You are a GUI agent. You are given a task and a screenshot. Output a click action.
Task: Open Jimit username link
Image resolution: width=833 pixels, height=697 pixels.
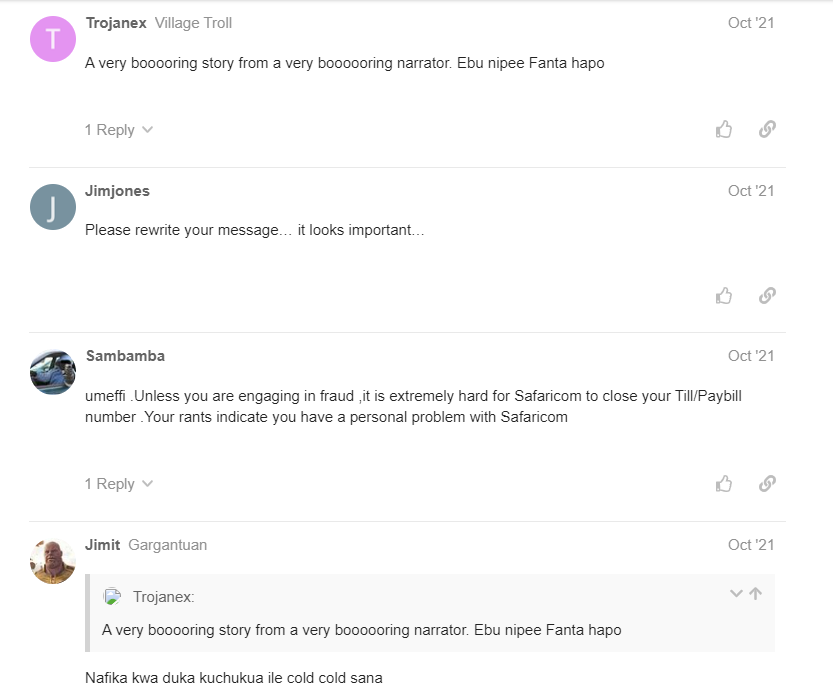click(x=102, y=545)
